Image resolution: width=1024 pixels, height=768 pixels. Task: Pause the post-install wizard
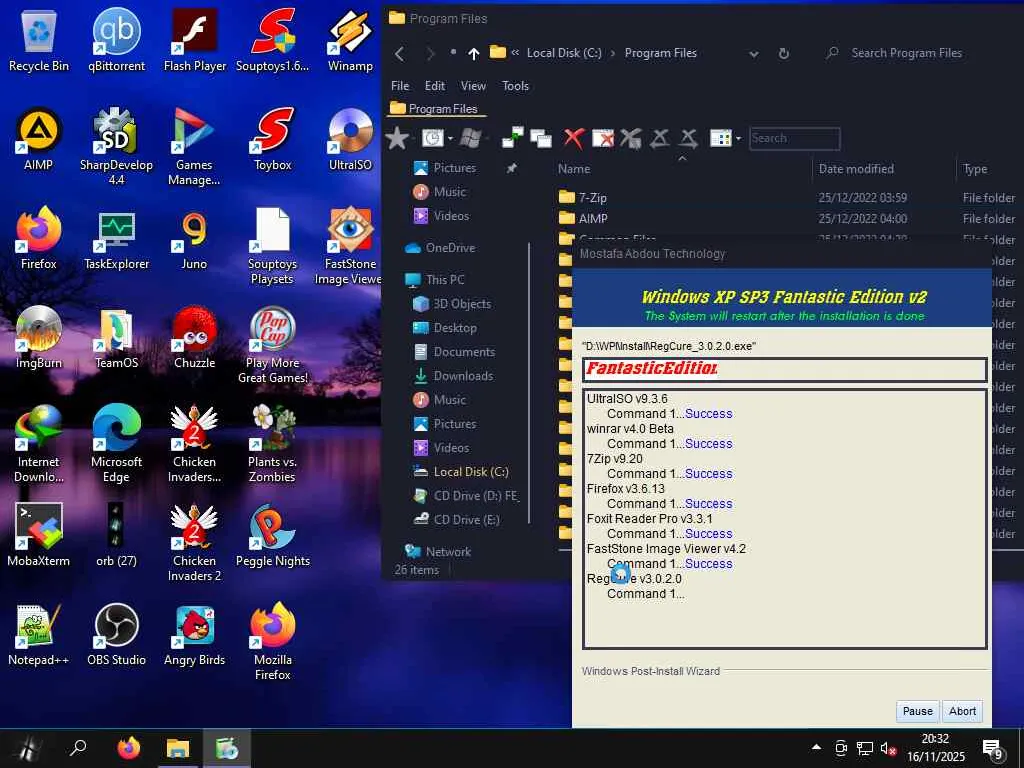918,711
